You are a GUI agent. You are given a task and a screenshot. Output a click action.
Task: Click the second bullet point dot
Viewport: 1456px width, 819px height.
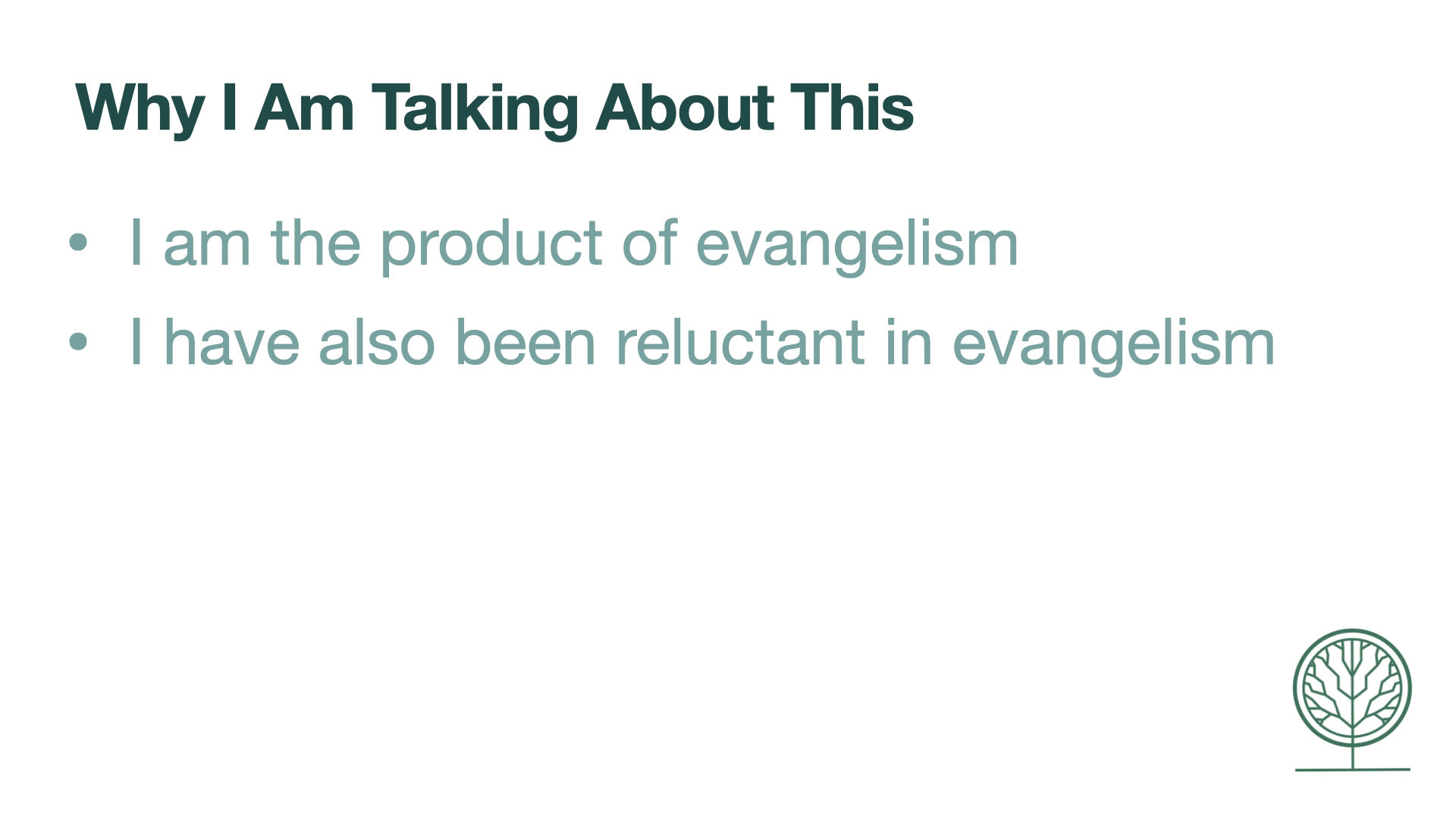coord(78,342)
